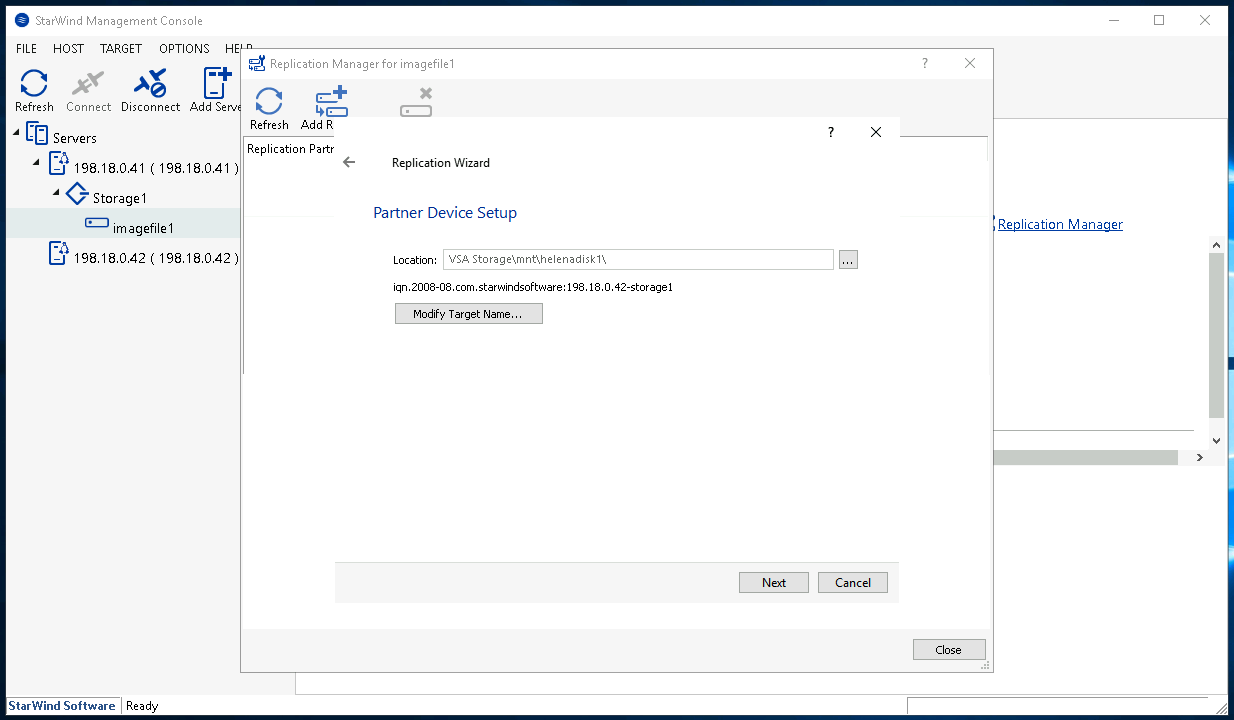Click the Disconnect toolbar icon
The width and height of the screenshot is (1234, 720).
coord(150,89)
